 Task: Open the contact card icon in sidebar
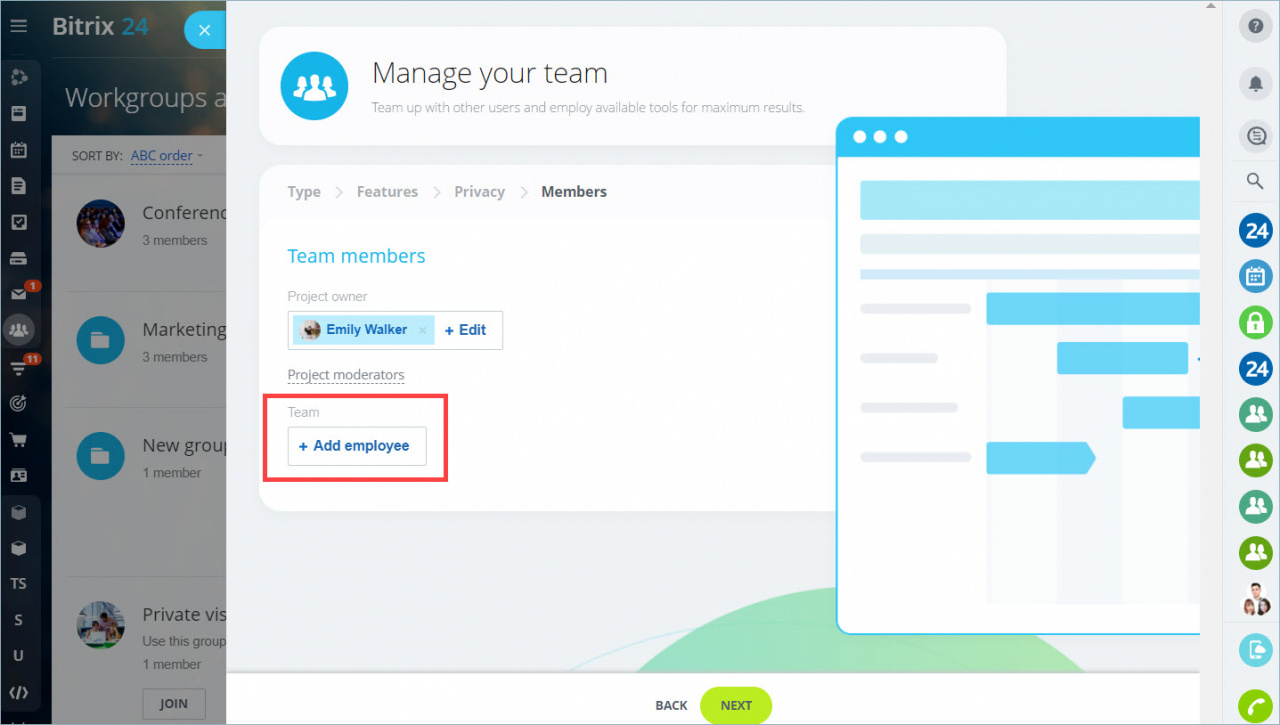pos(18,475)
